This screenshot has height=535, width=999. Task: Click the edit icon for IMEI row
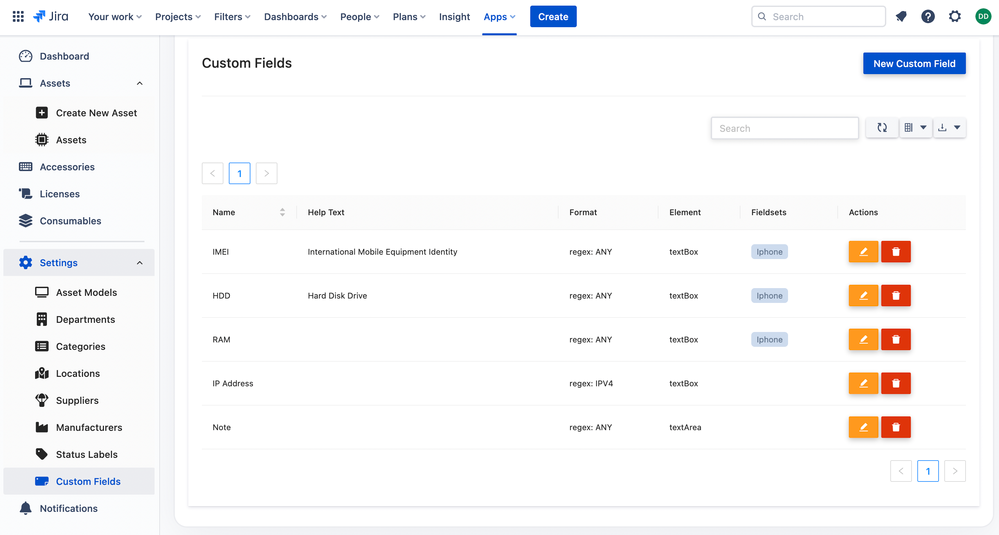coord(863,252)
